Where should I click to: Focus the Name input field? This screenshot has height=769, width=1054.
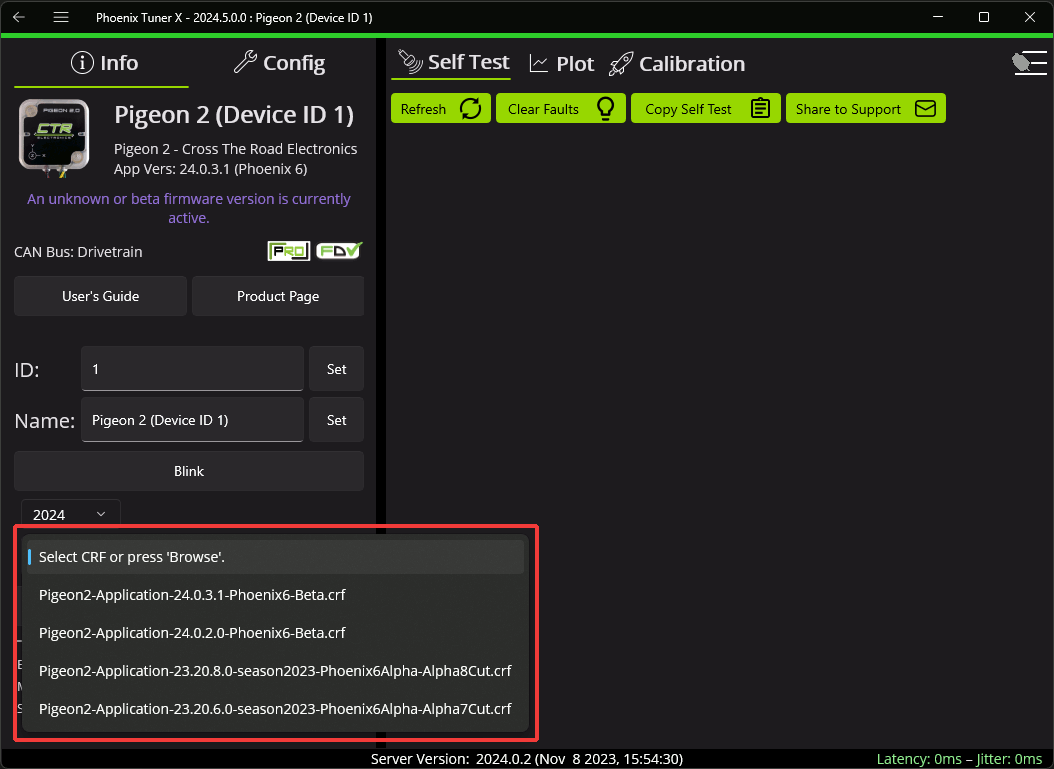click(192, 420)
